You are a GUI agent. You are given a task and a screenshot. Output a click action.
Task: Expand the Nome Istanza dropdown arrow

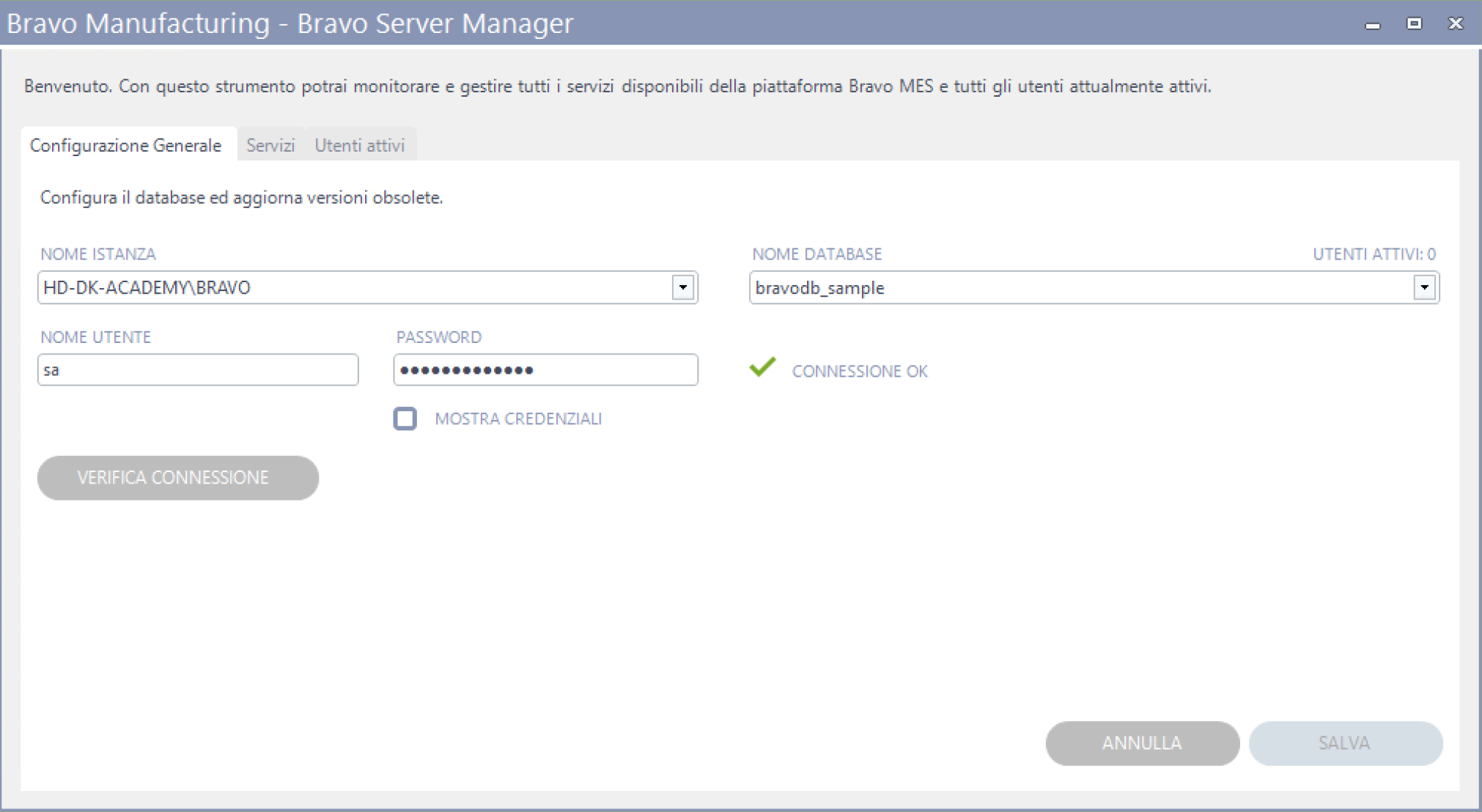[x=682, y=287]
